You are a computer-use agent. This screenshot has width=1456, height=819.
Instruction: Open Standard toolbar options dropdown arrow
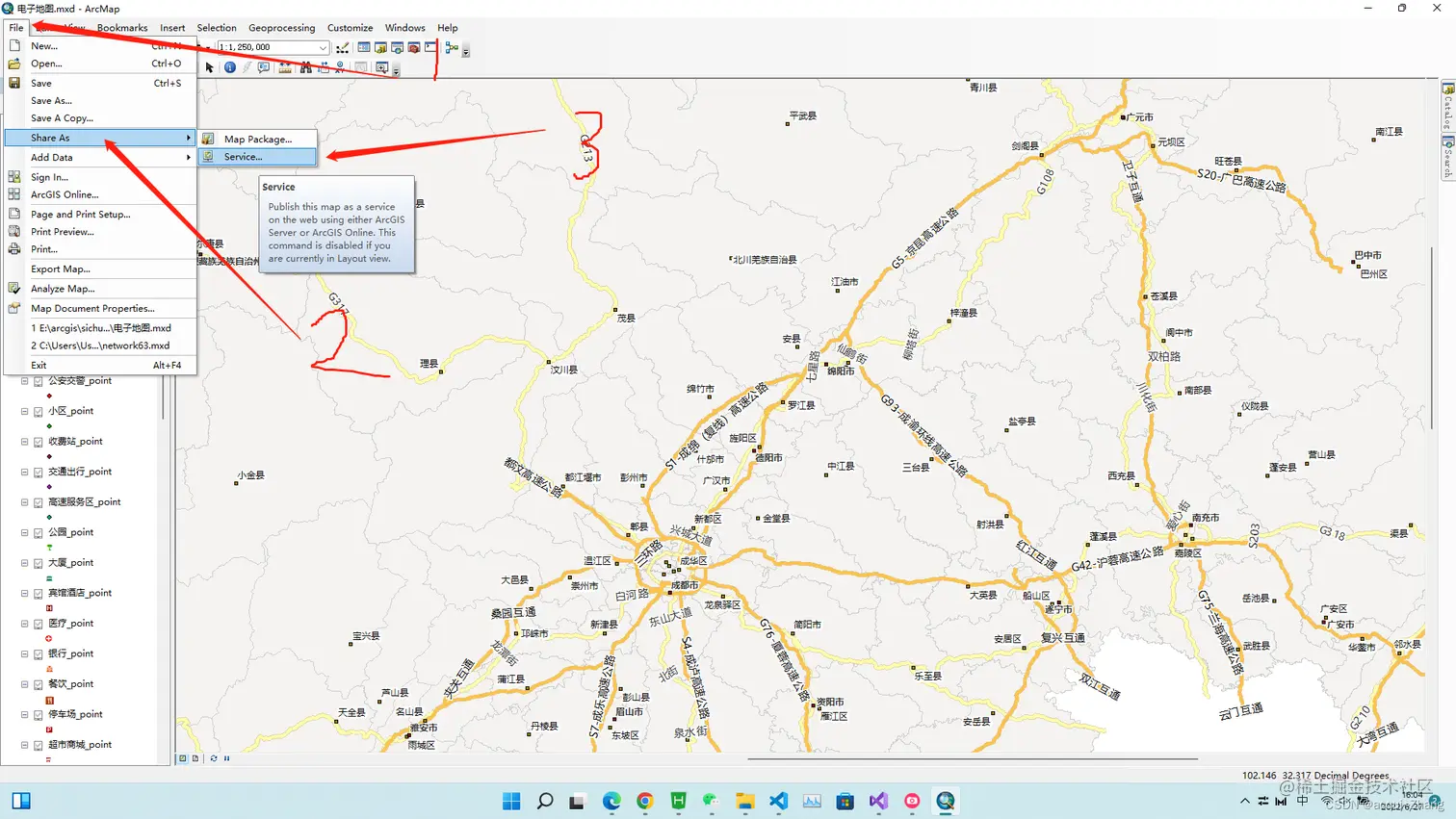point(466,52)
